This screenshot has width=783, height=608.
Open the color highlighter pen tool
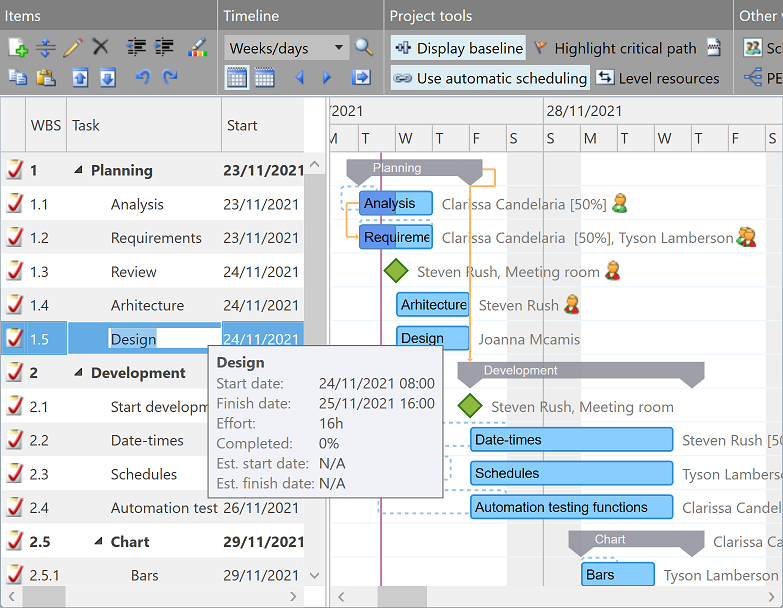coord(197,47)
